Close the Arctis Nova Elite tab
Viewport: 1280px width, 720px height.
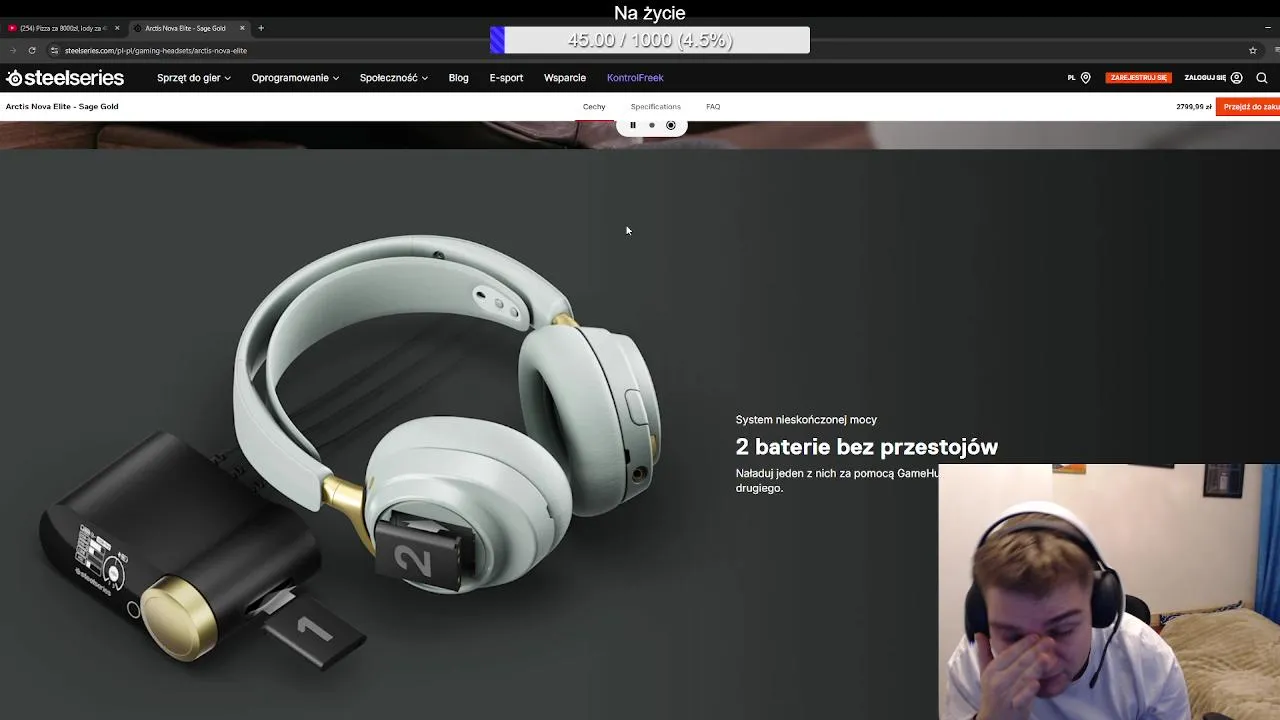pyautogui.click(x=242, y=28)
